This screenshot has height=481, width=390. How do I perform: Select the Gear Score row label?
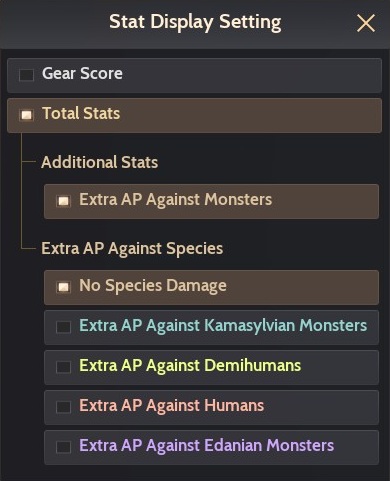pyautogui.click(x=82, y=73)
